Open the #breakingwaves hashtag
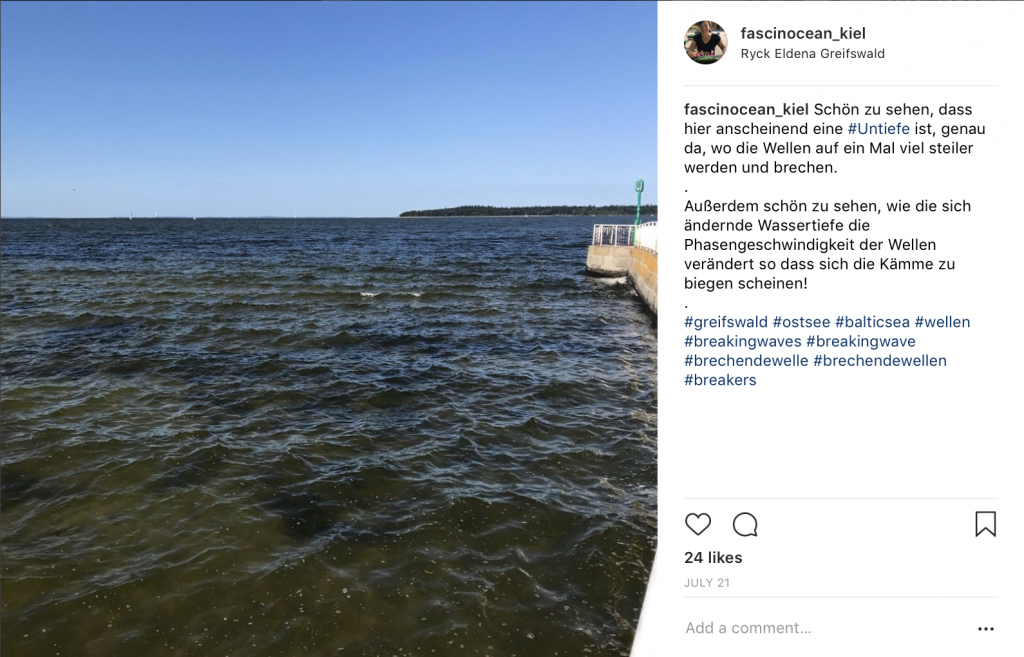This screenshot has width=1024, height=657. [x=743, y=342]
